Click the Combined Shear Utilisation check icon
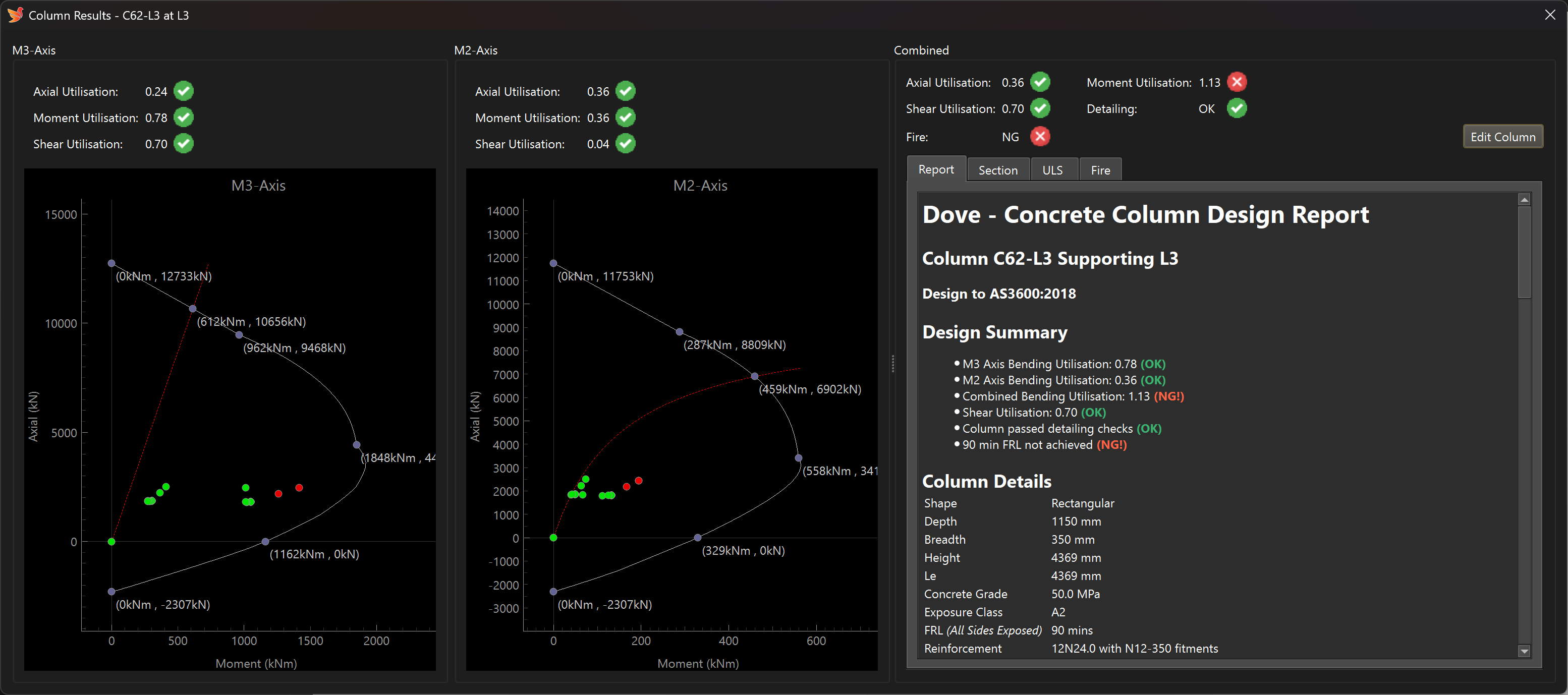Screen dimensions: 1568x695 pyautogui.click(x=1040, y=108)
